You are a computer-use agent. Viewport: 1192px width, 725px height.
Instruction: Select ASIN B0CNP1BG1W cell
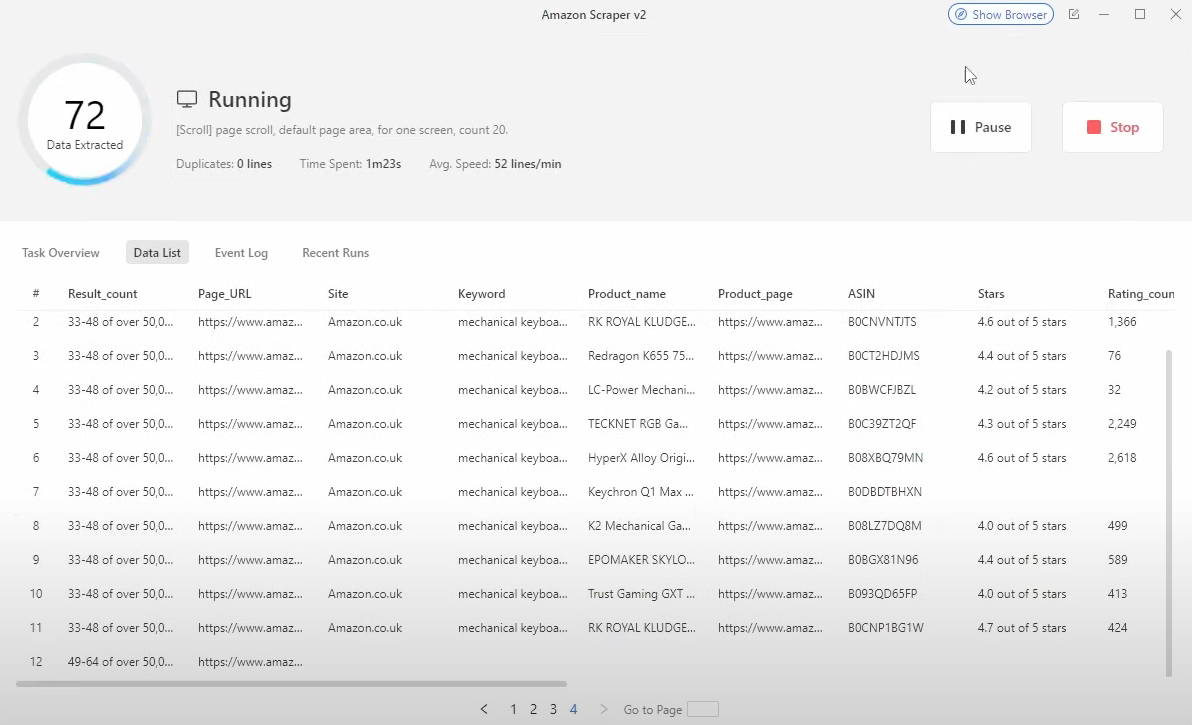[886, 628]
